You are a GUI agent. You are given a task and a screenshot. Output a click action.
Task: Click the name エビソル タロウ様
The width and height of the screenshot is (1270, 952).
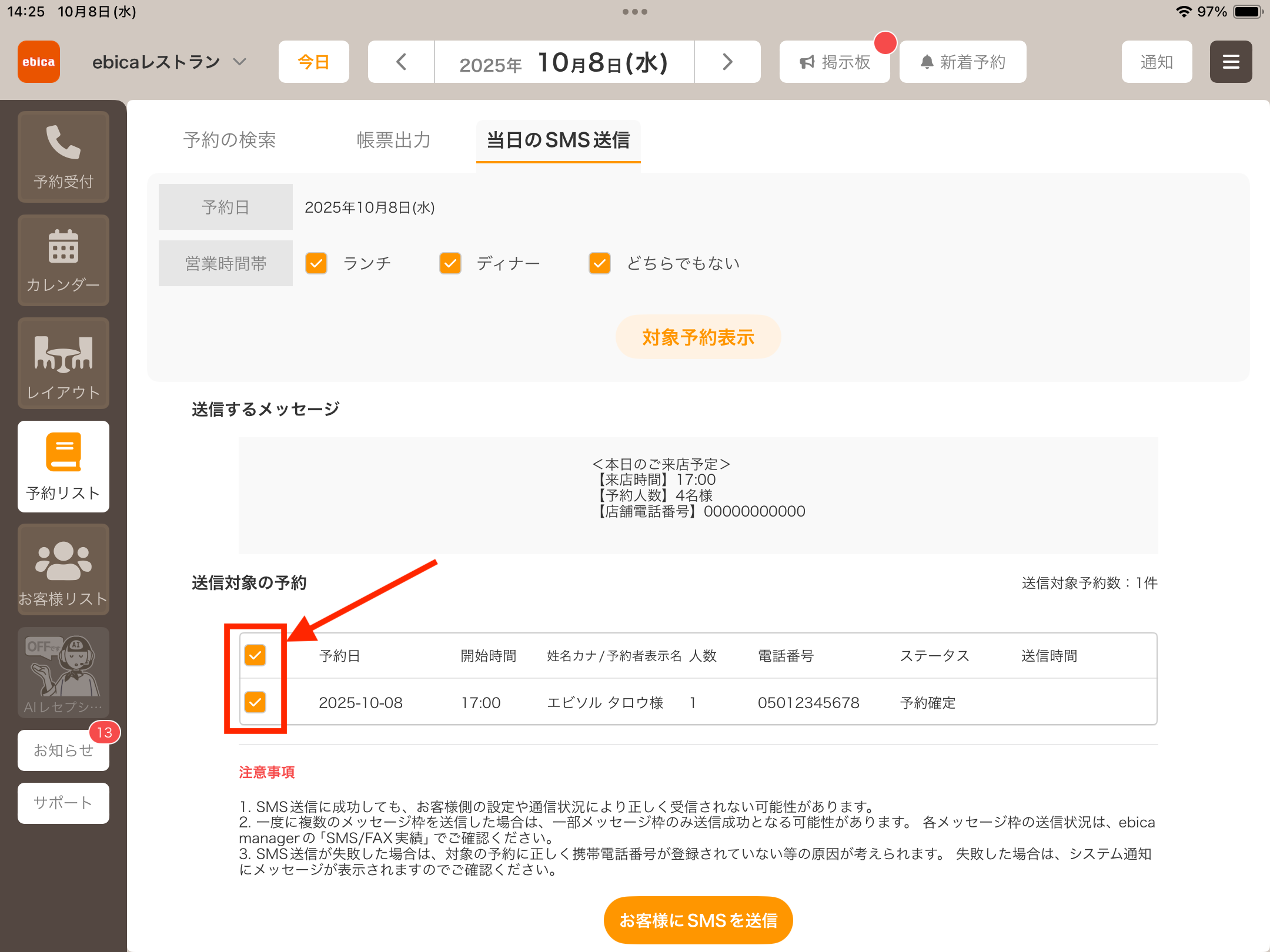coord(605,703)
